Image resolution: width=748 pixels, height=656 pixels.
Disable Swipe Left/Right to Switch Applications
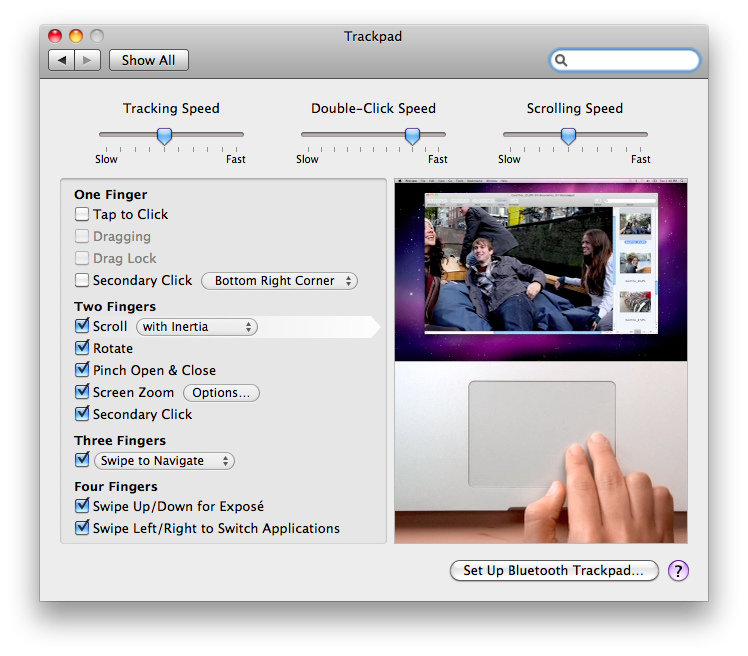tap(82, 528)
